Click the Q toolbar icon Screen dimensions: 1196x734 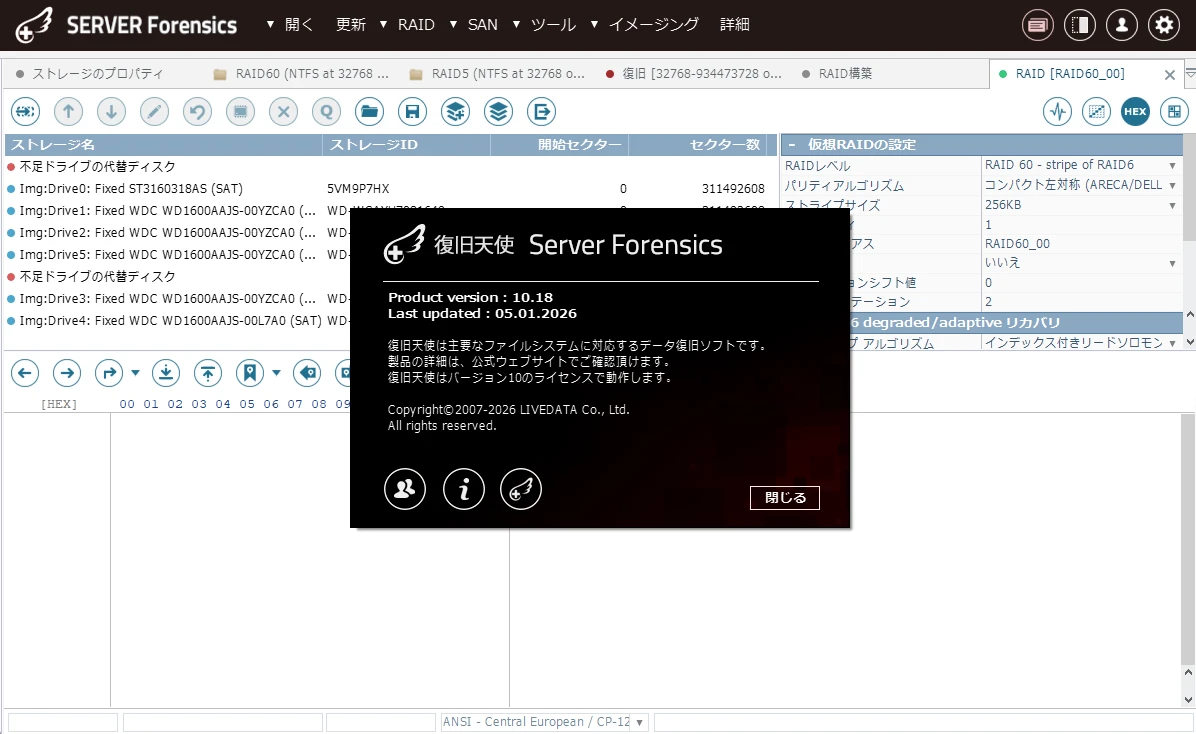pyautogui.click(x=326, y=112)
